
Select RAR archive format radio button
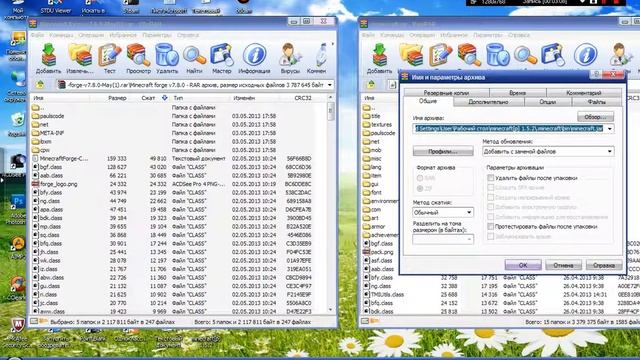(x=420, y=178)
